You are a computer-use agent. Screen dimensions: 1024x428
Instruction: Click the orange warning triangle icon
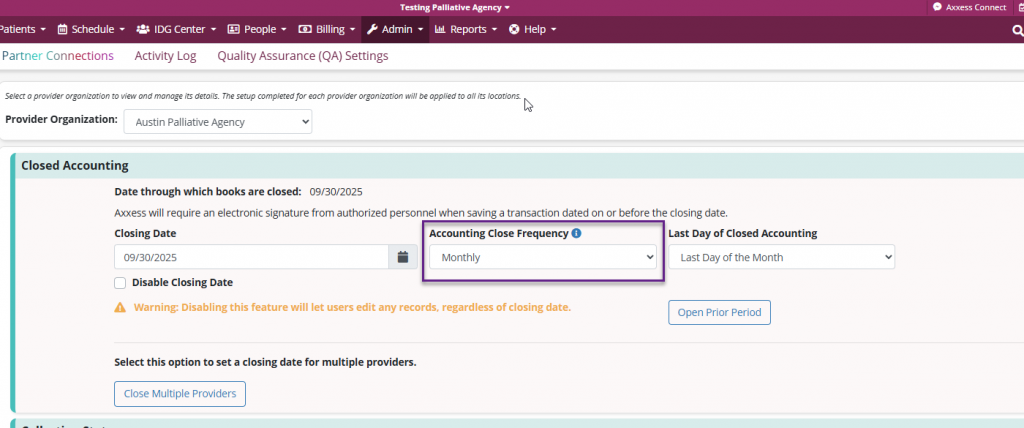[120, 308]
